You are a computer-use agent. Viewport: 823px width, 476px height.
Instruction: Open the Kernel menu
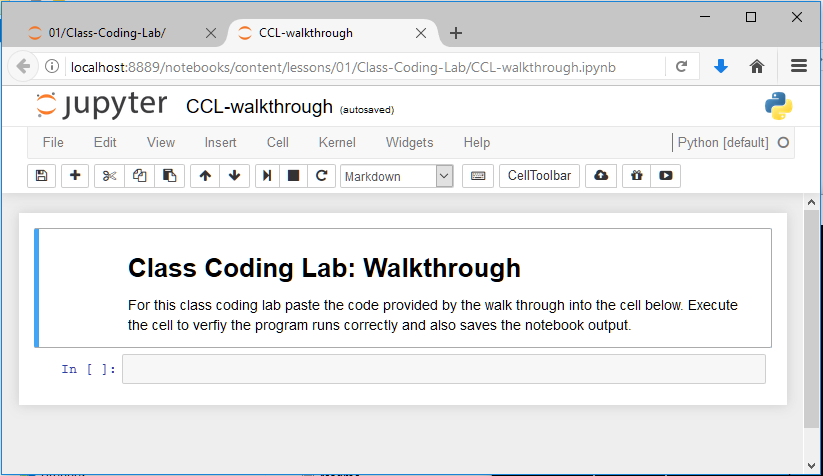point(337,143)
